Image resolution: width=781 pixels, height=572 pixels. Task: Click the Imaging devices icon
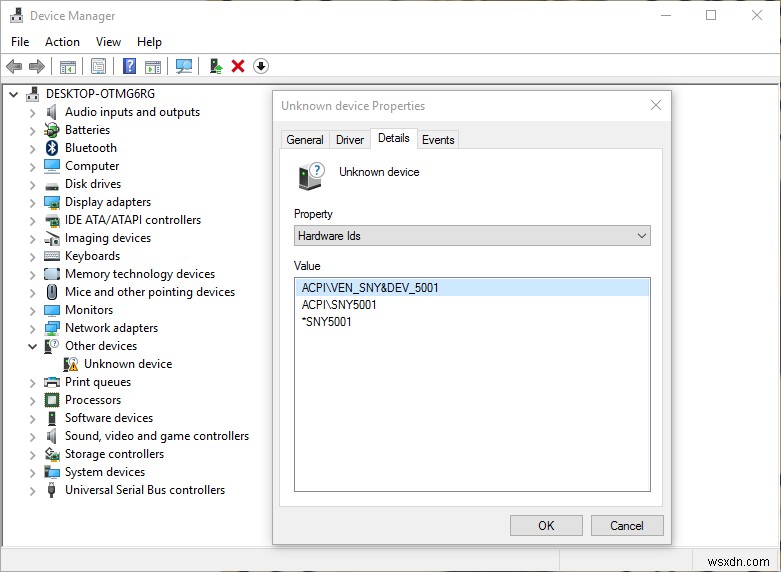click(52, 238)
